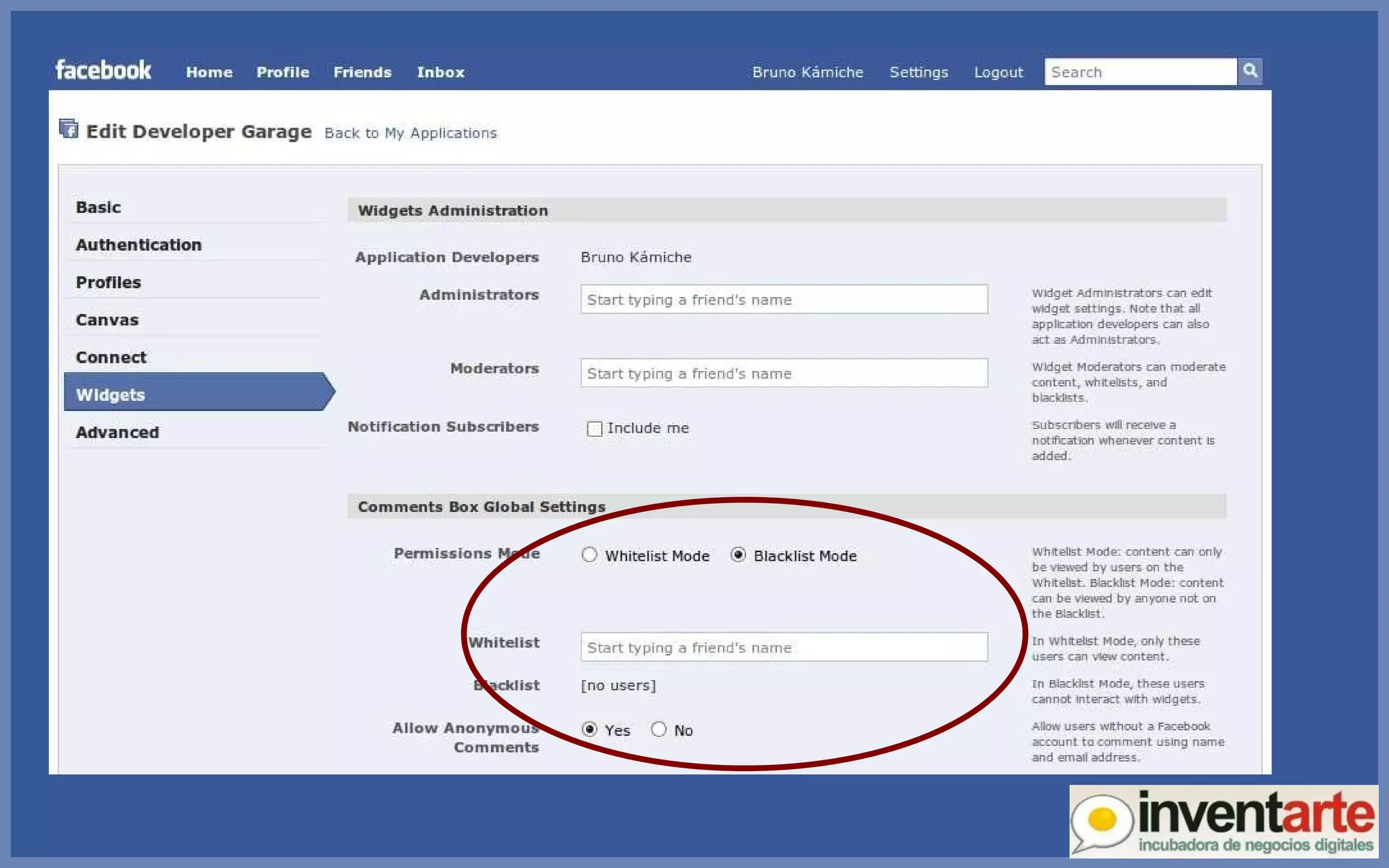Select Blacklist Mode radio button
Viewport: 1389px width, 868px height.
(738, 555)
